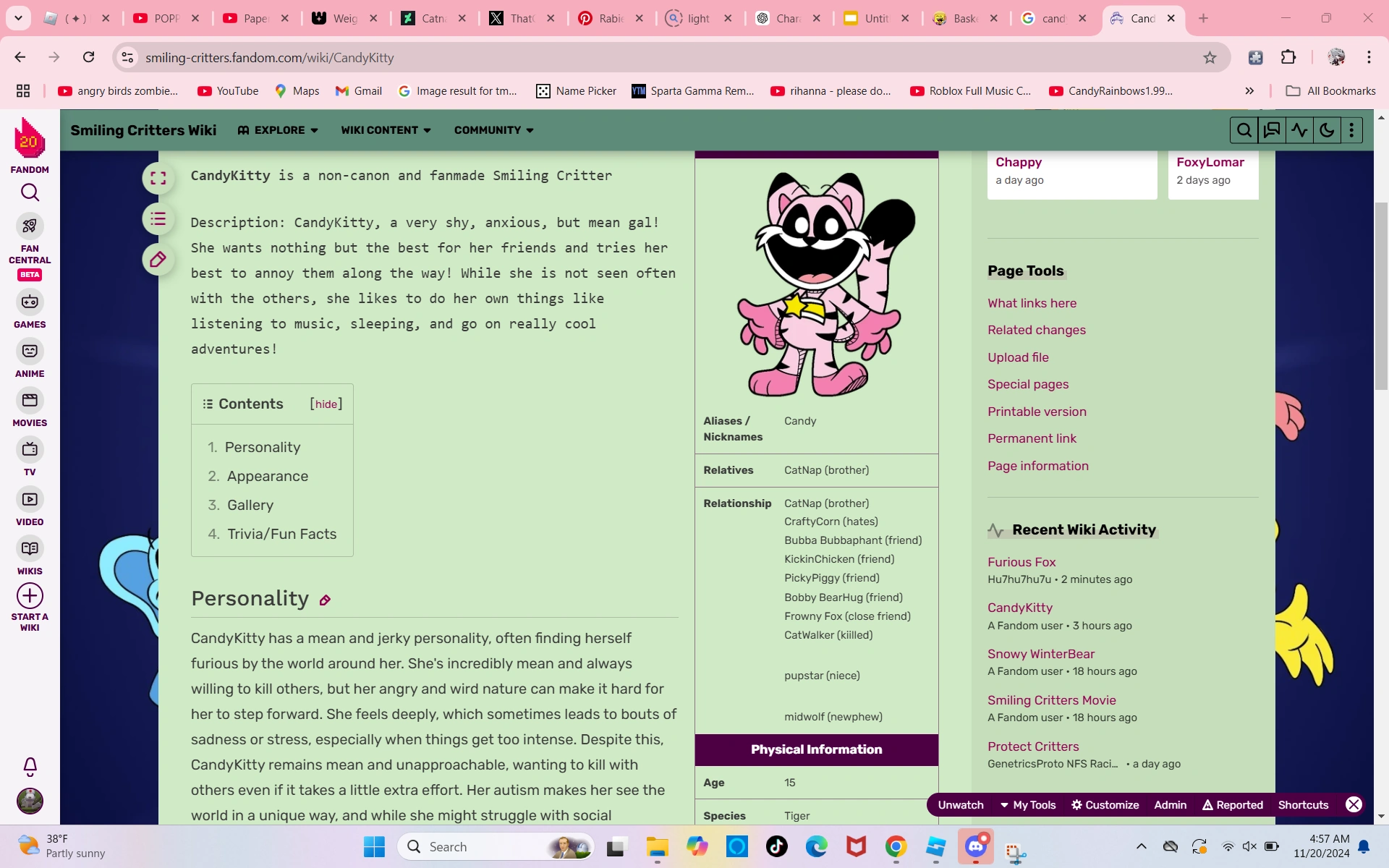Toggle dark theme moon icon
This screenshot has width=1389, height=868.
pyautogui.click(x=1327, y=130)
